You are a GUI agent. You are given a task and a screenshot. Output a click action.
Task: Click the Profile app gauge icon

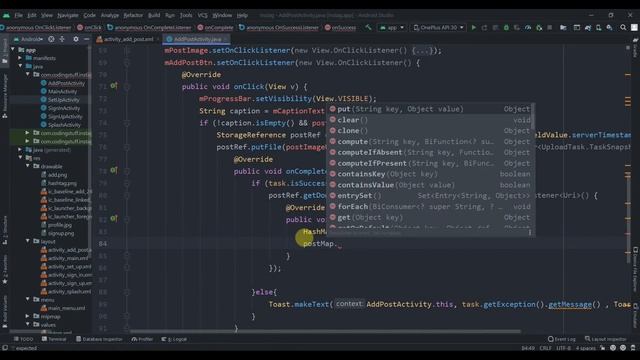coord(528,27)
